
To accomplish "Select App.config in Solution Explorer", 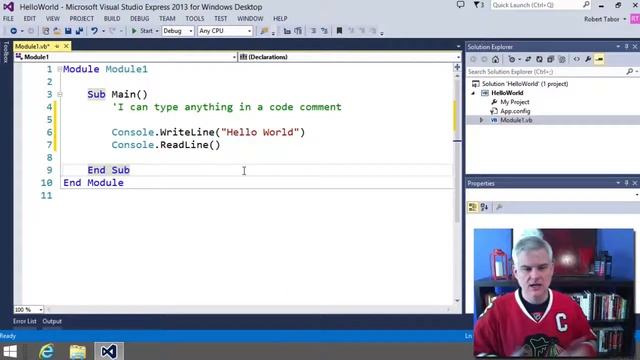I will 515,111.
